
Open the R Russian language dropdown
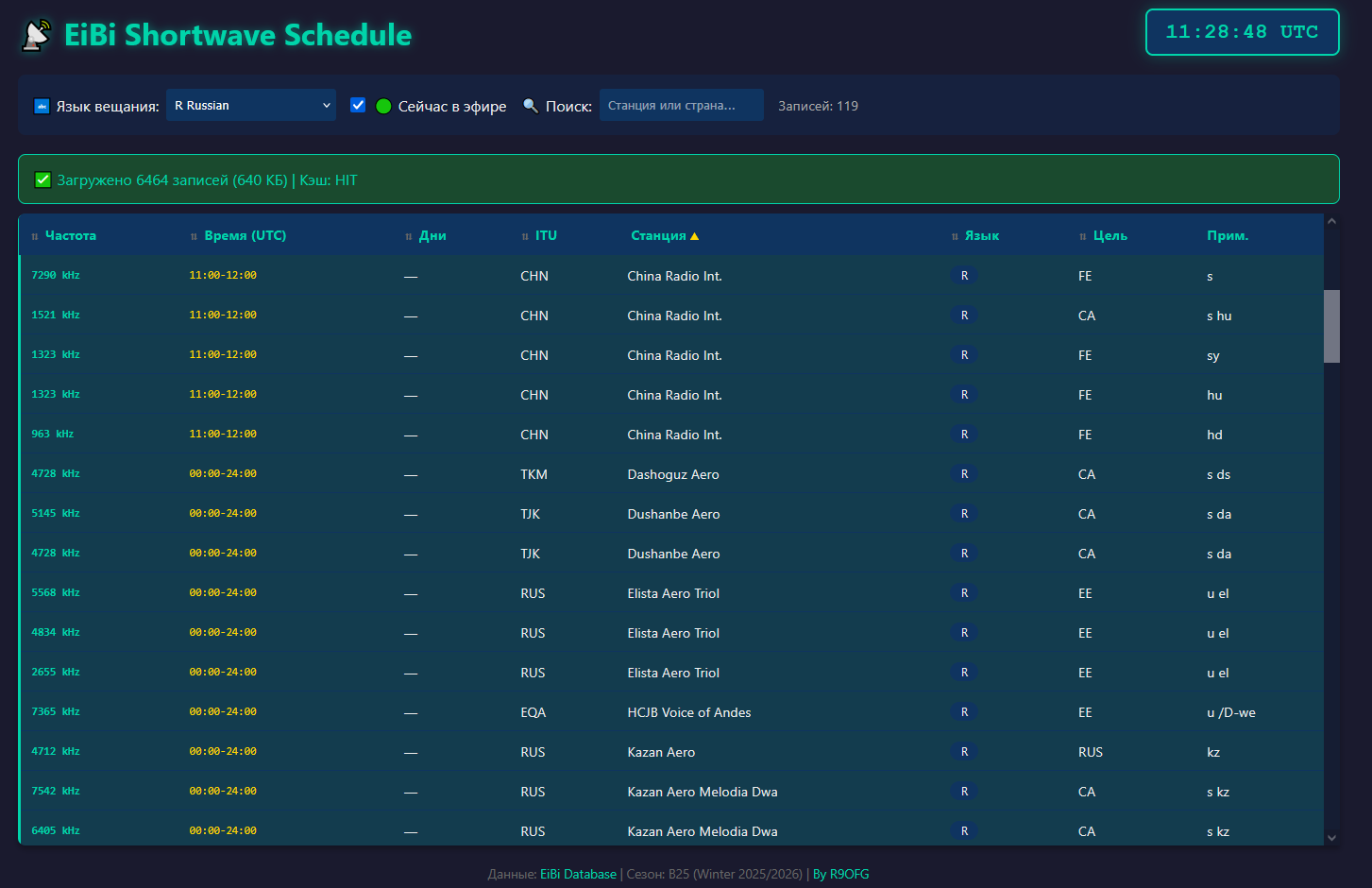(251, 105)
